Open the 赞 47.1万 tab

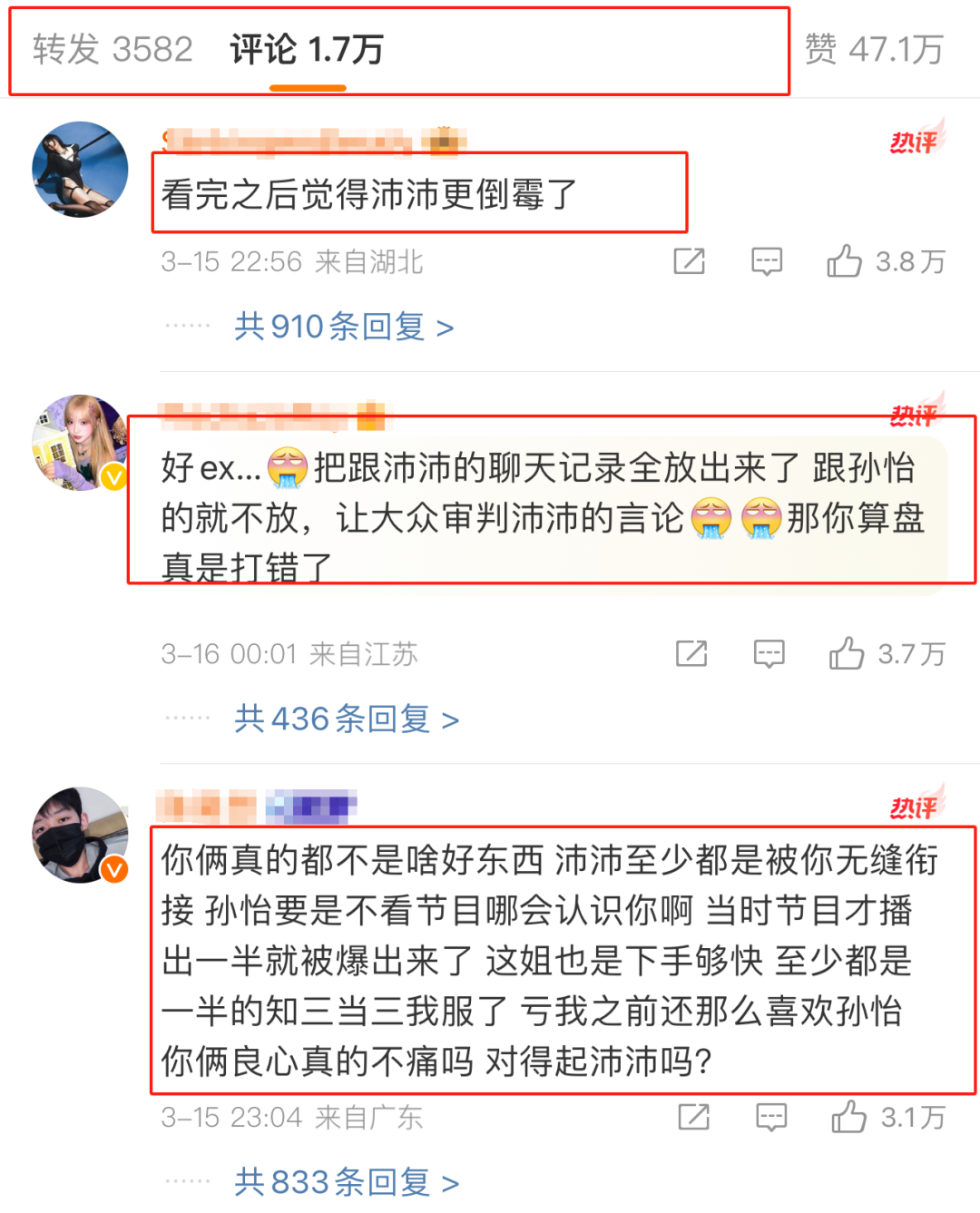[874, 49]
